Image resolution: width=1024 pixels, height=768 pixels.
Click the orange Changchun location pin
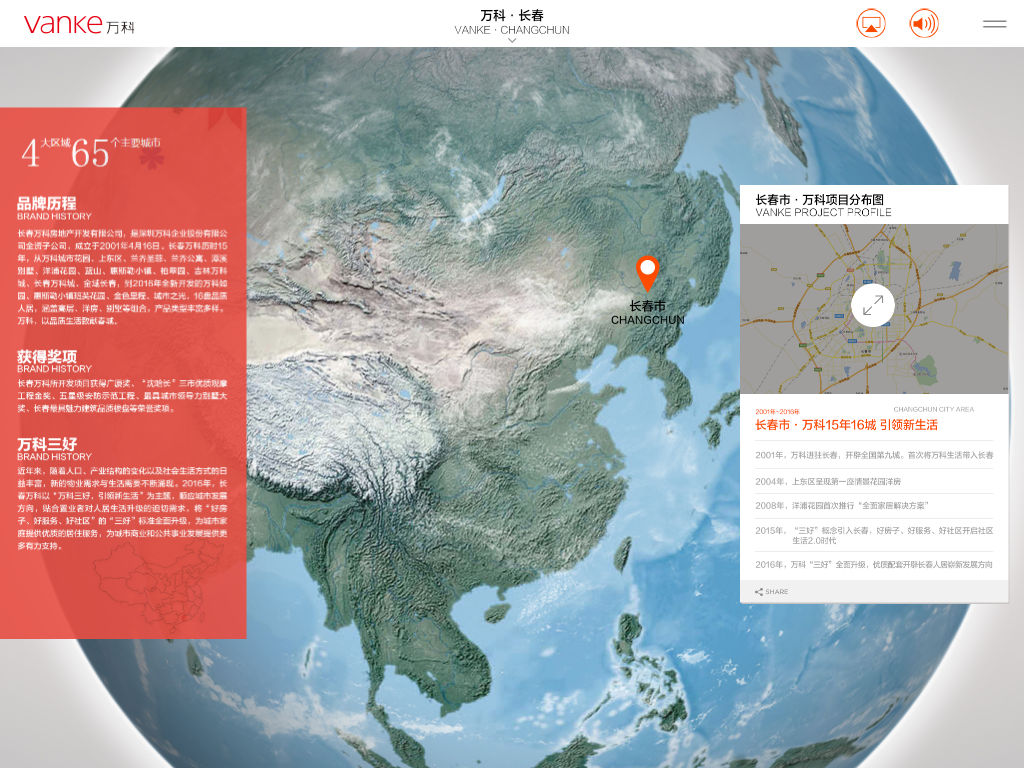(647, 273)
